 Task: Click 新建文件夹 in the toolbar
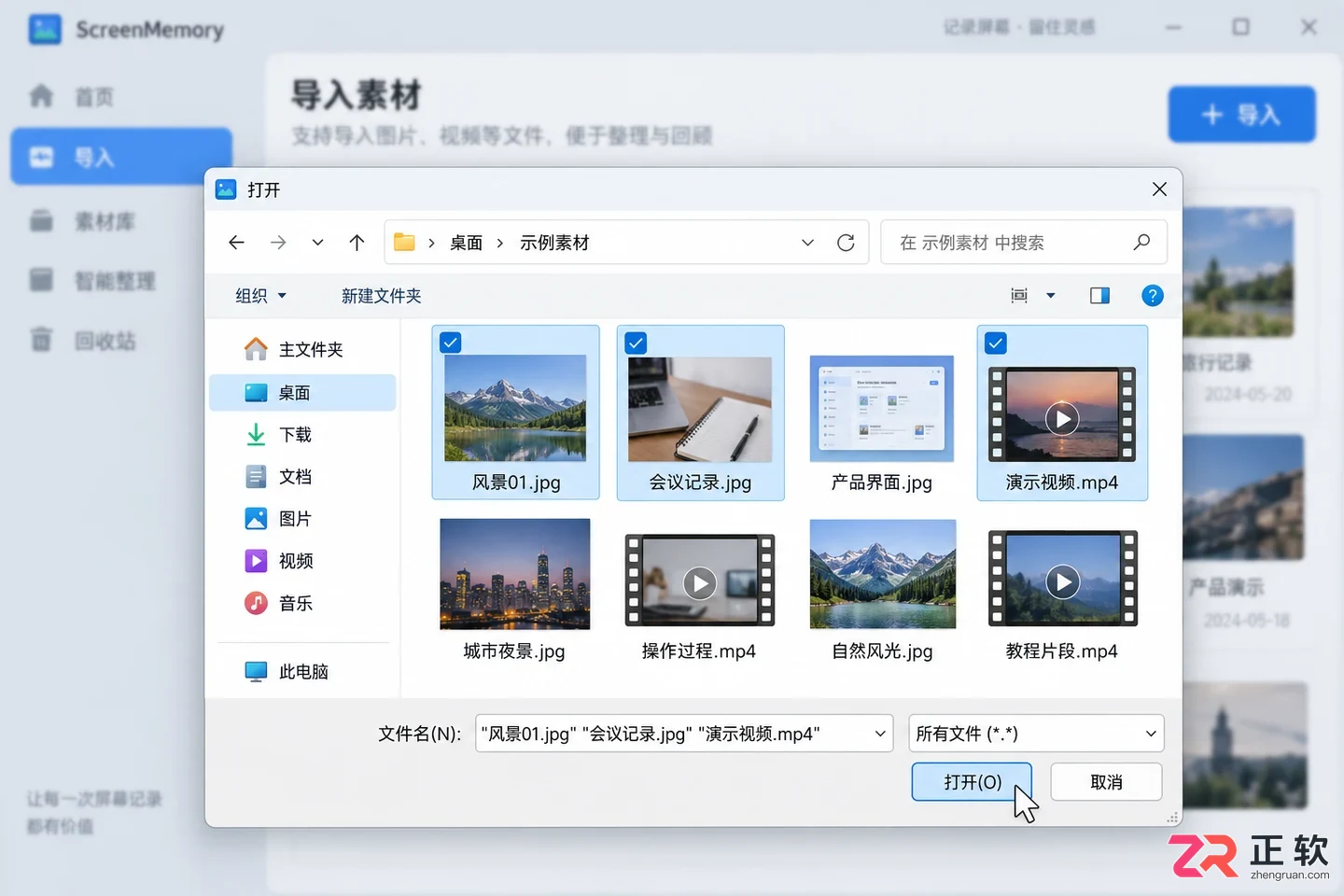pyautogui.click(x=381, y=296)
